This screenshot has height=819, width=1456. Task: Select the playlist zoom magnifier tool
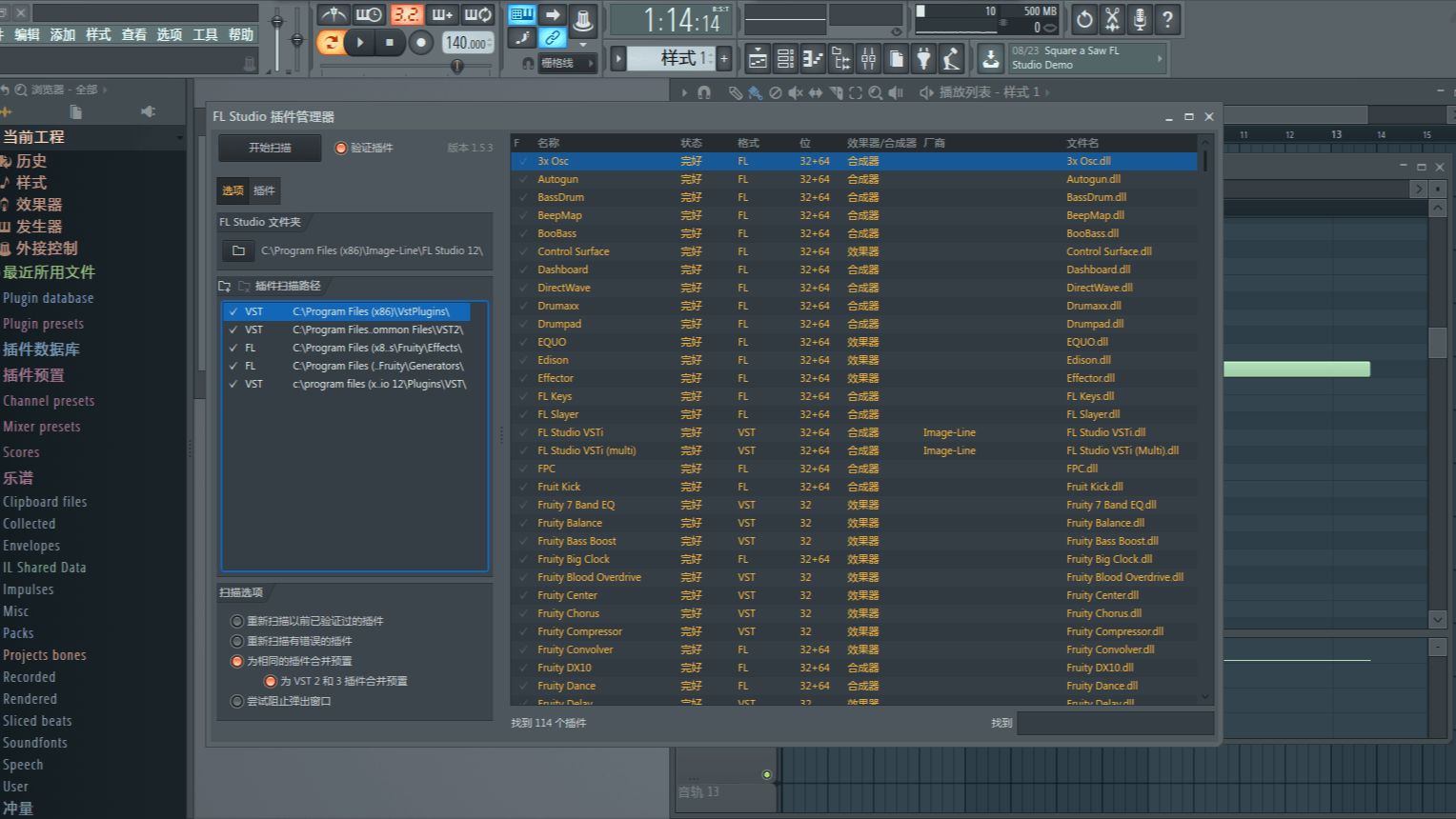pos(875,92)
